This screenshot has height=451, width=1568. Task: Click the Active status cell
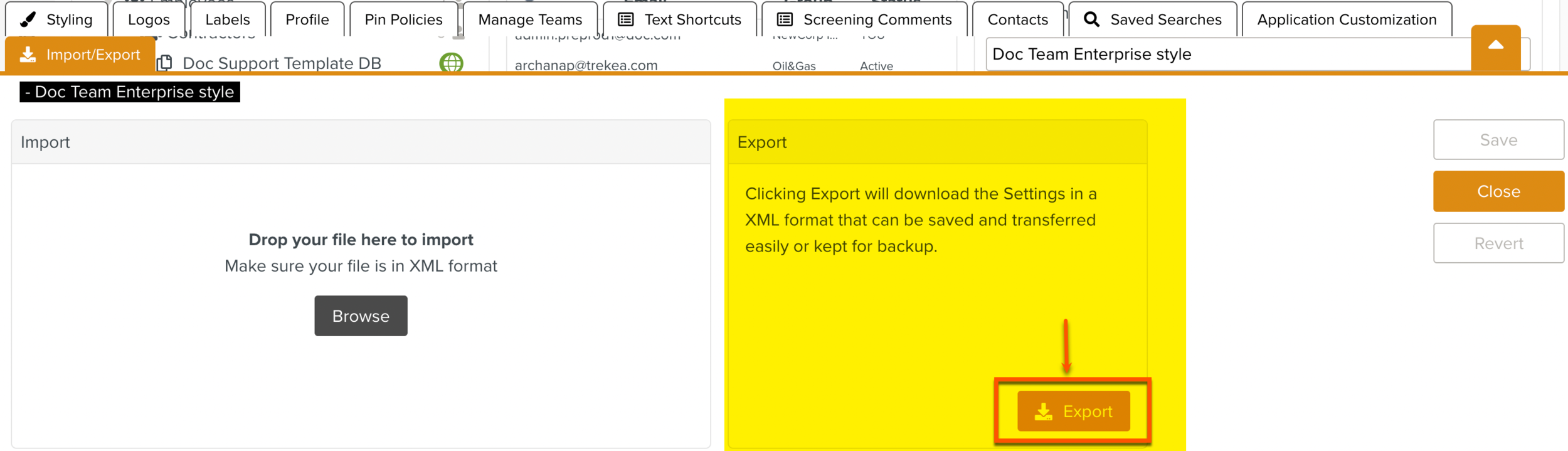click(x=876, y=66)
